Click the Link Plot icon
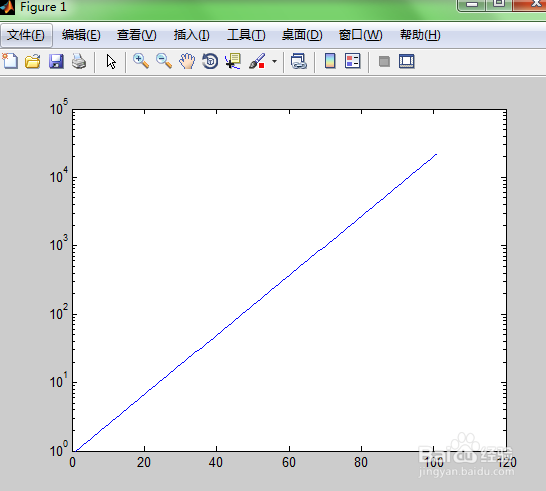This screenshot has height=491, width=546. (x=299, y=62)
